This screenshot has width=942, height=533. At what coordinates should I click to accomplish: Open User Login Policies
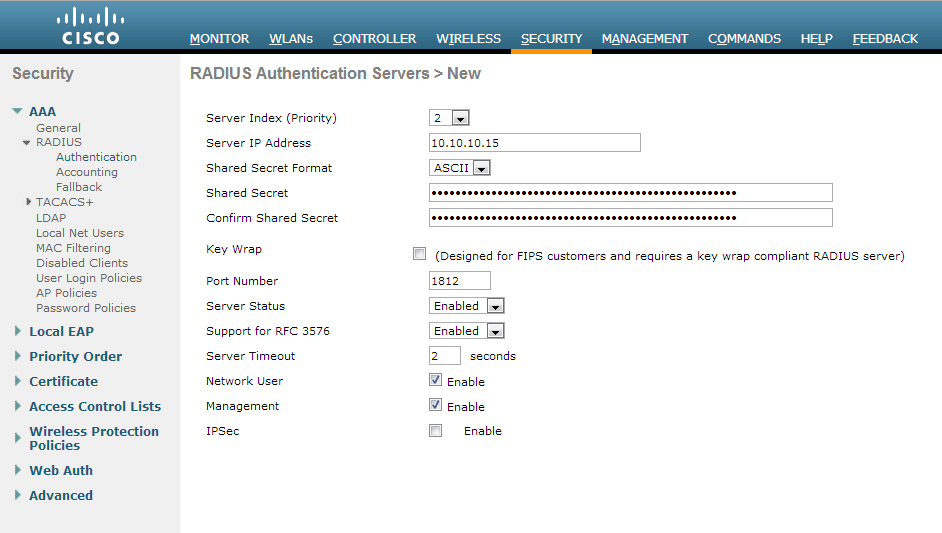point(89,278)
